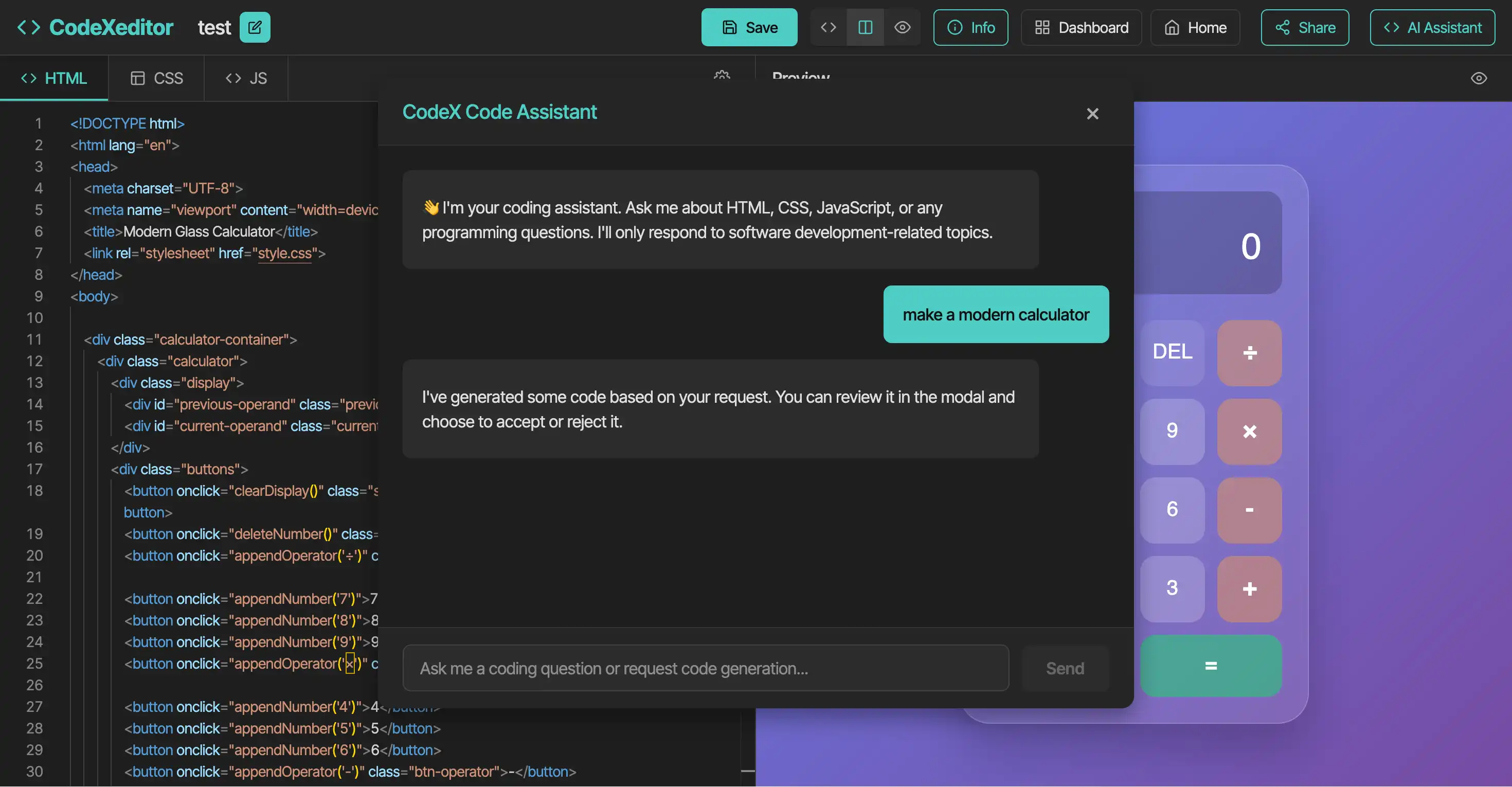This screenshot has height=787, width=1512.
Task: Close the CodeX Code Assistant dialog
Action: 1092,114
